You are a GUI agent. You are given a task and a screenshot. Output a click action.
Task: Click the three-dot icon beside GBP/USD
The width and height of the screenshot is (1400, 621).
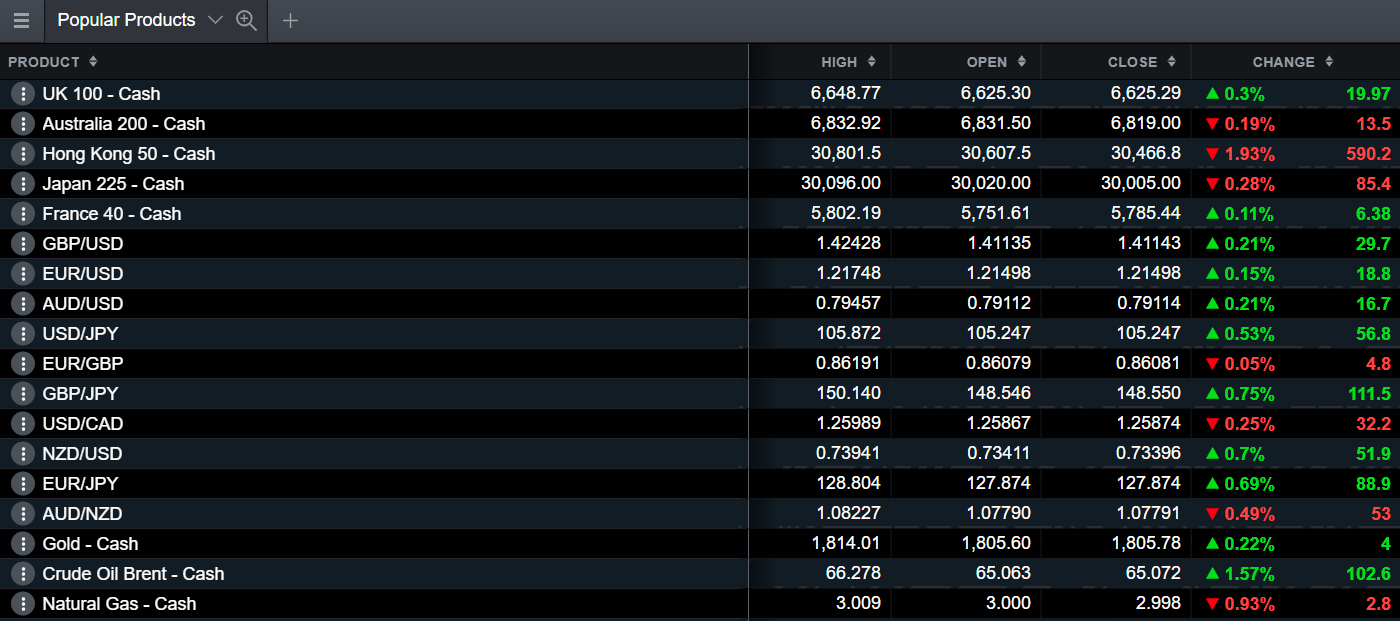pyautogui.click(x=23, y=244)
